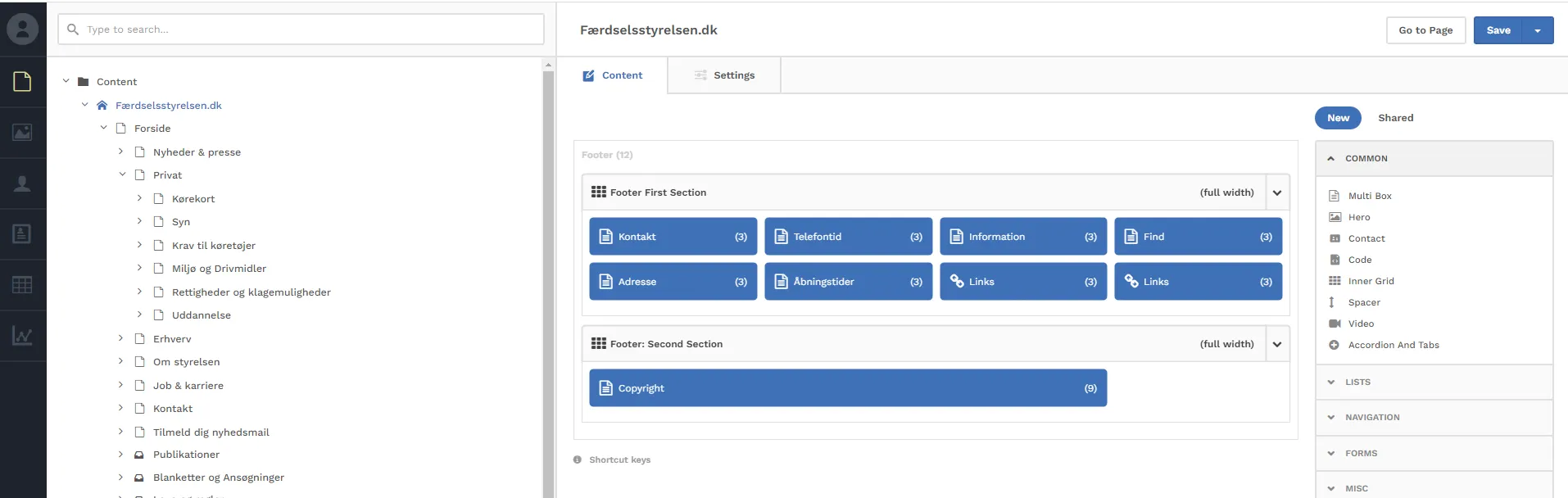Viewport: 1568px width, 498px height.
Task: Expand the Footer First Section dropdown arrow
Action: pyautogui.click(x=1276, y=193)
